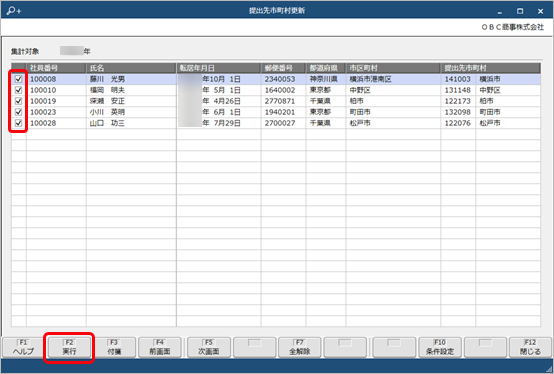Click postal code 2340053
Screen dimensions: 554x374
280,79
